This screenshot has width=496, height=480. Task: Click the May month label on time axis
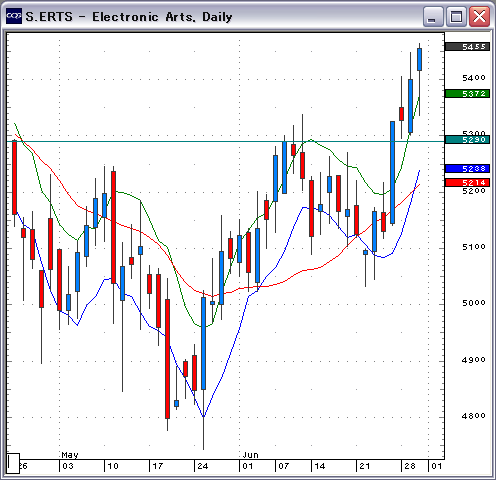click(x=70, y=455)
